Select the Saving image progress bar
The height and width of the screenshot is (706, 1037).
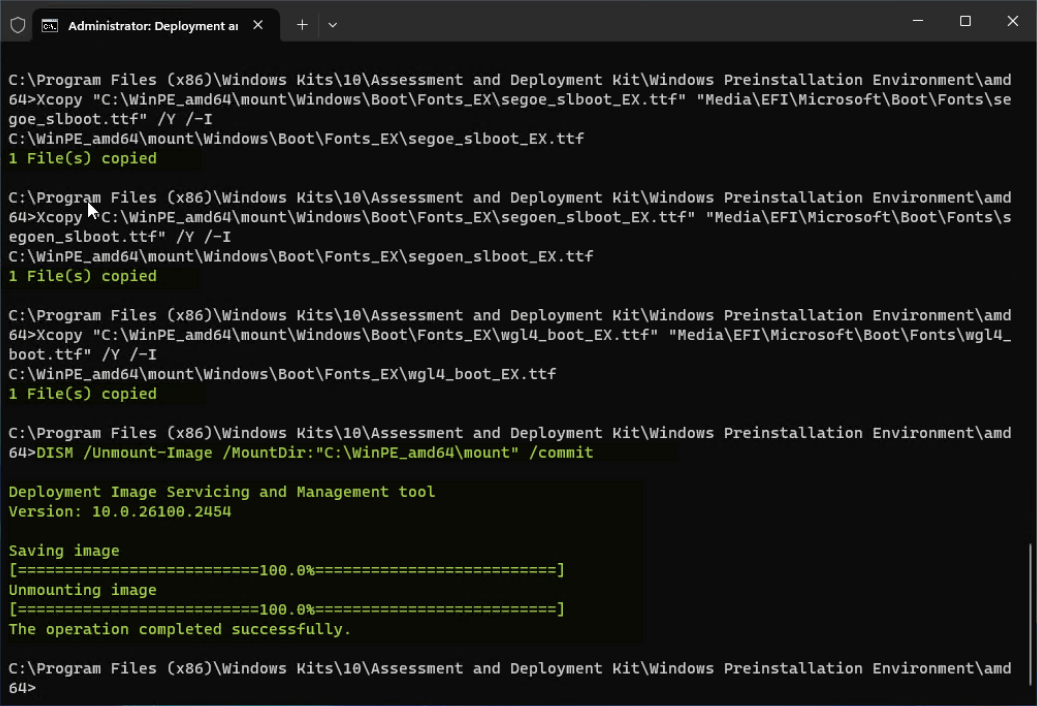tap(286, 570)
